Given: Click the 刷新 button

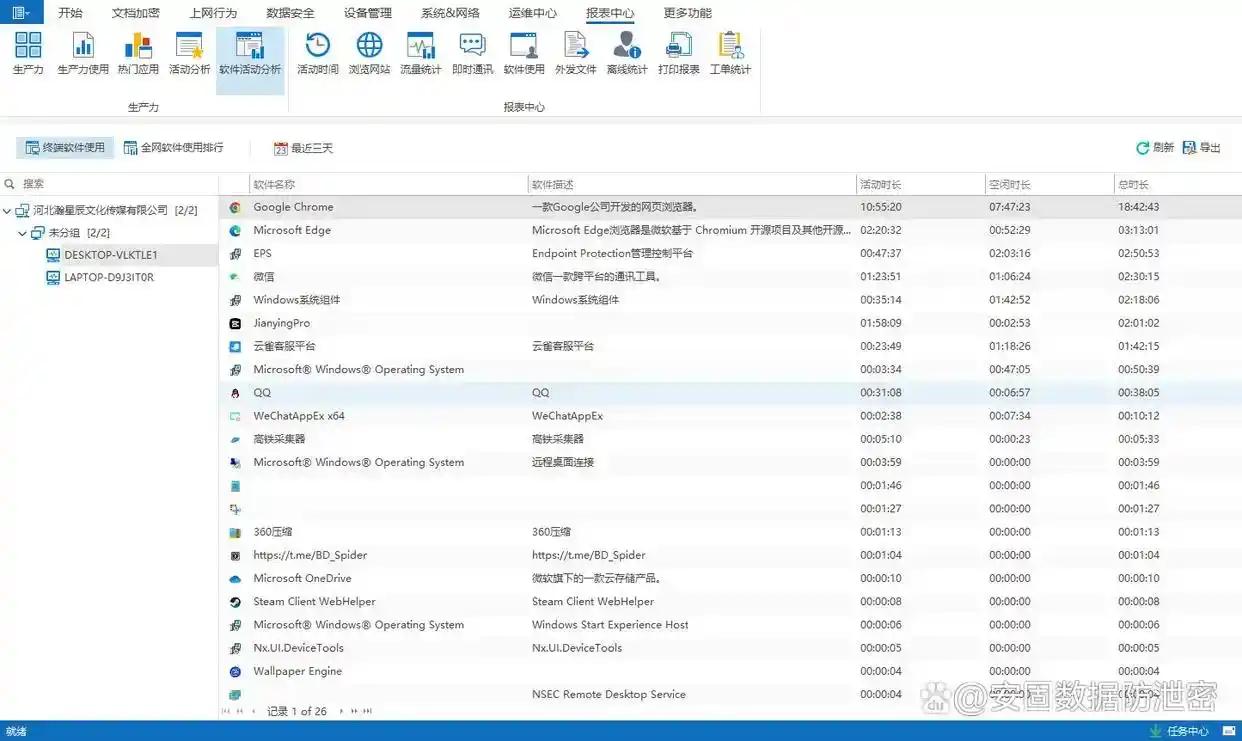Looking at the screenshot, I should click(1154, 148).
